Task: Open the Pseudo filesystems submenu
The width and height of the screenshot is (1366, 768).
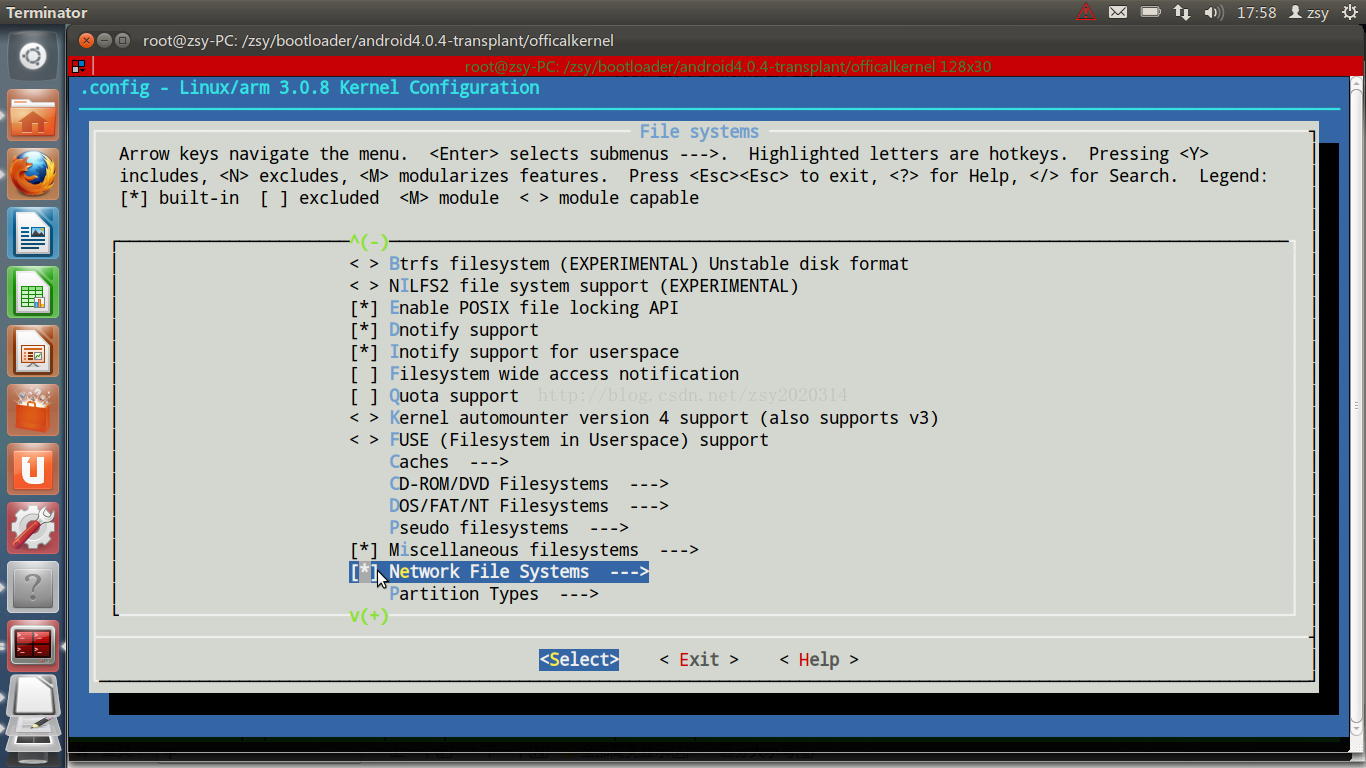Action: pyautogui.click(x=509, y=528)
